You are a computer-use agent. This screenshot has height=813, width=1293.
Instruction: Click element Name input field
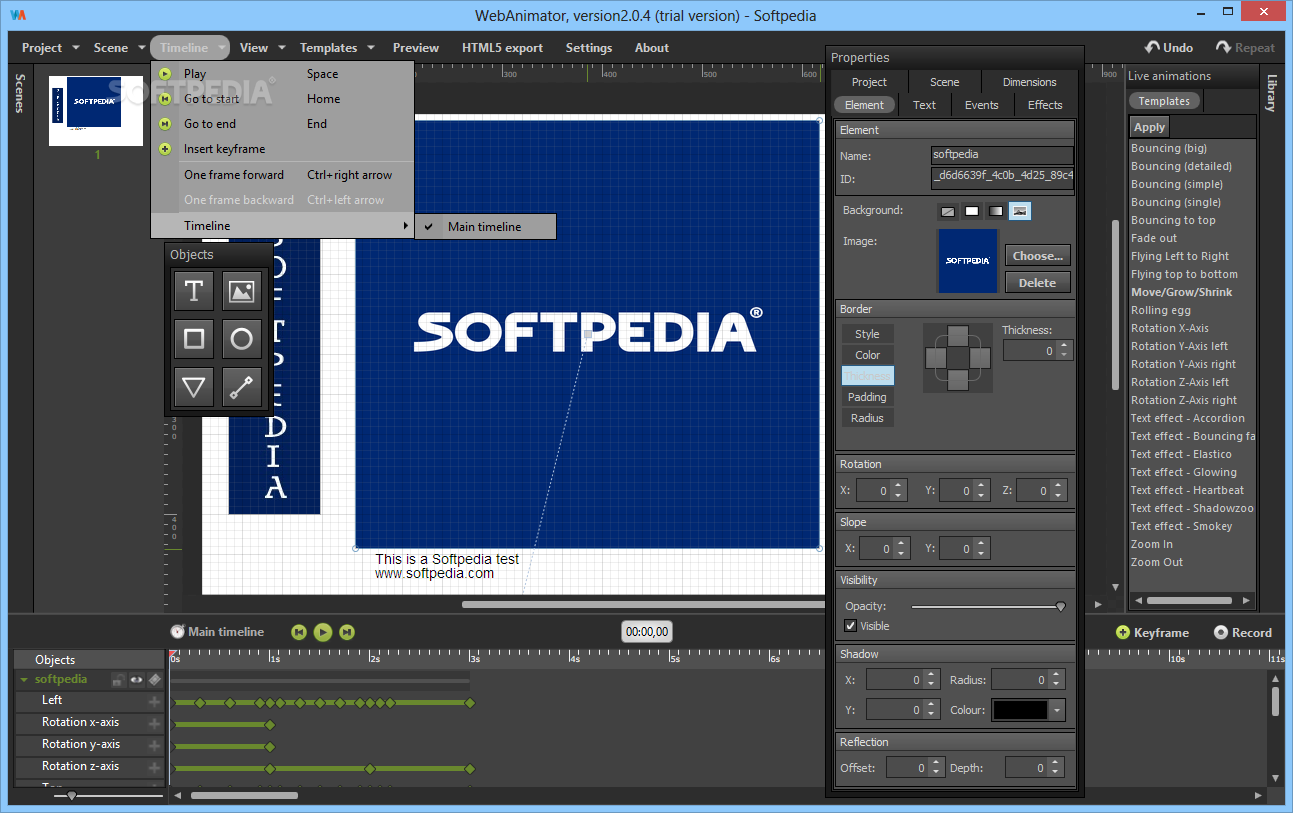(x=1002, y=155)
